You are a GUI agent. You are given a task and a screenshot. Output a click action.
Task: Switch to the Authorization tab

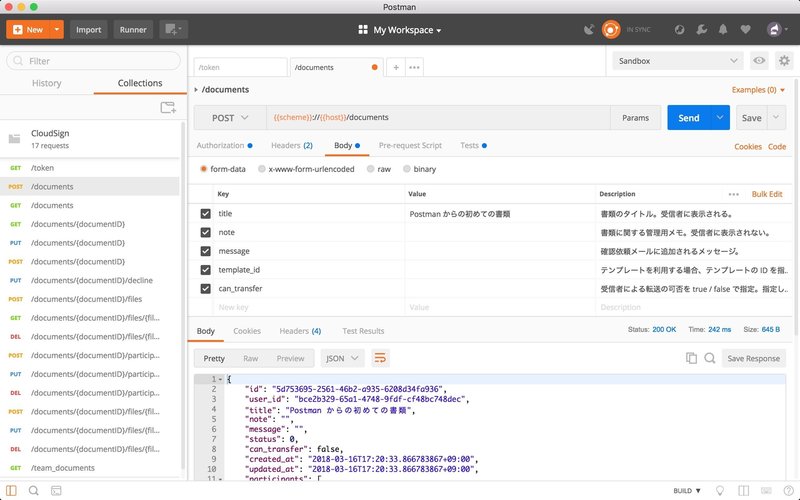point(224,145)
